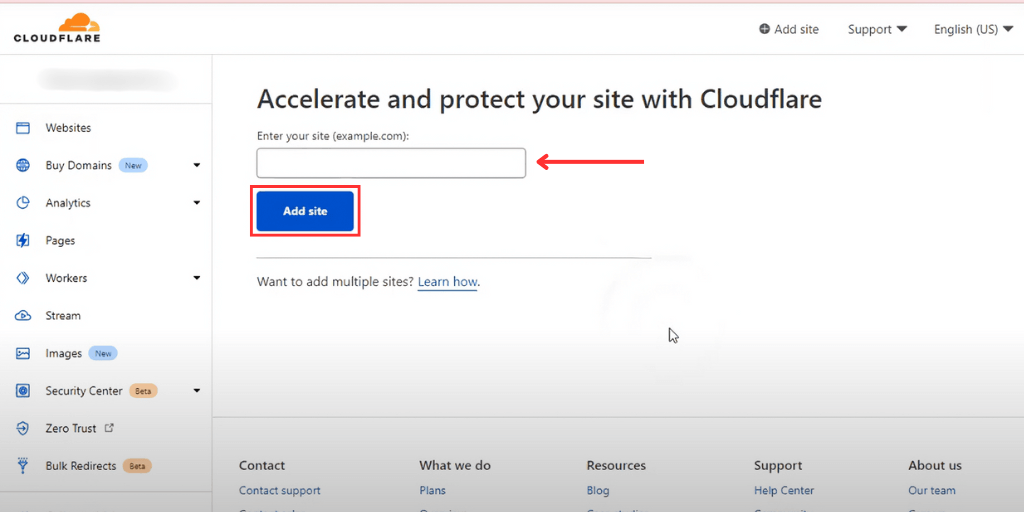Open the English (US) language dropdown

[974, 29]
